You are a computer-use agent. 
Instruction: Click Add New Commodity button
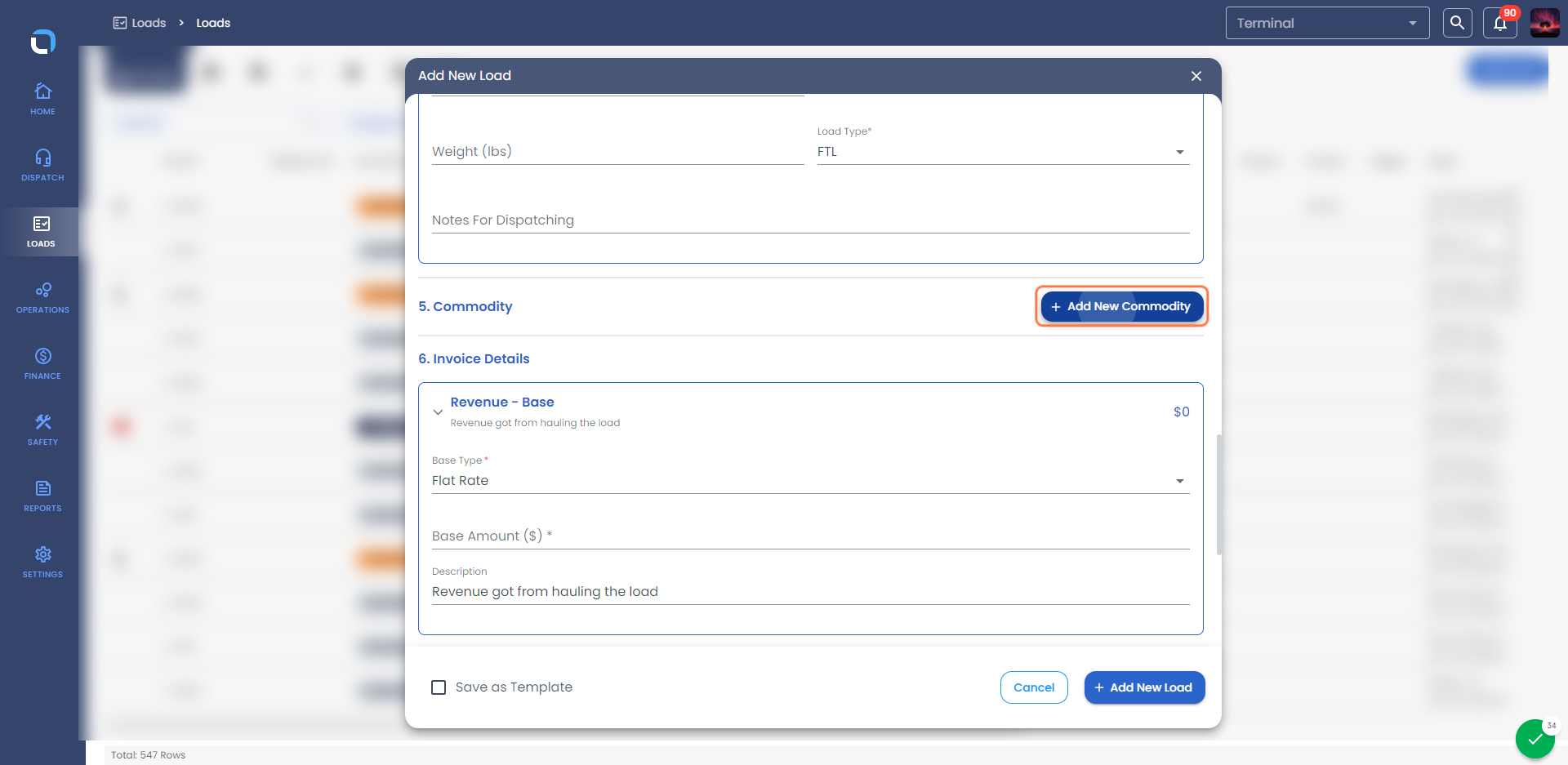point(1122,307)
